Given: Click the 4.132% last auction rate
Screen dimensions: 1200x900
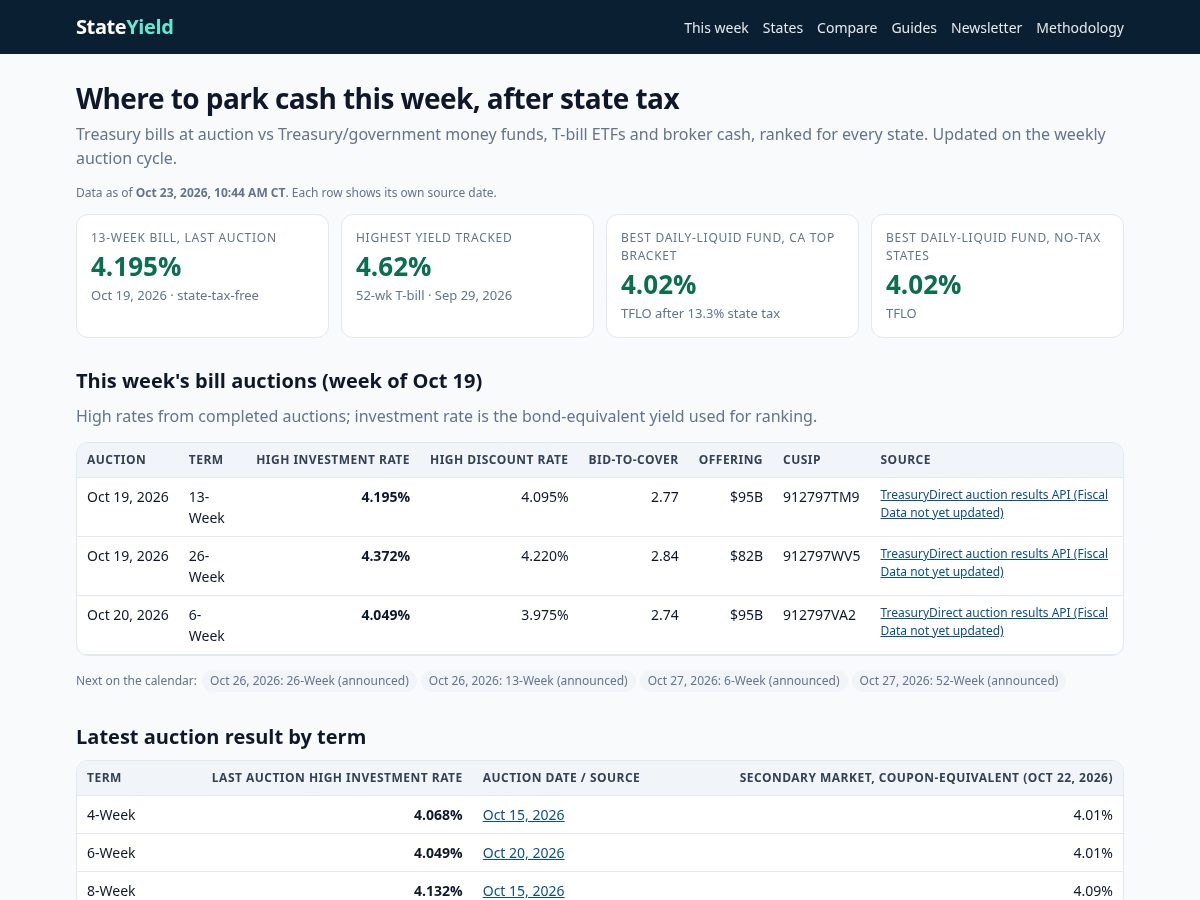Looking at the screenshot, I should tap(438, 891).
